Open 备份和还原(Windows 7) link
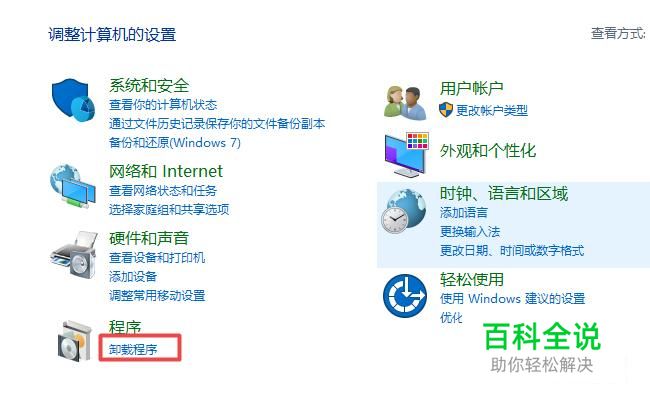The height and width of the screenshot is (408, 650). (x=175, y=143)
